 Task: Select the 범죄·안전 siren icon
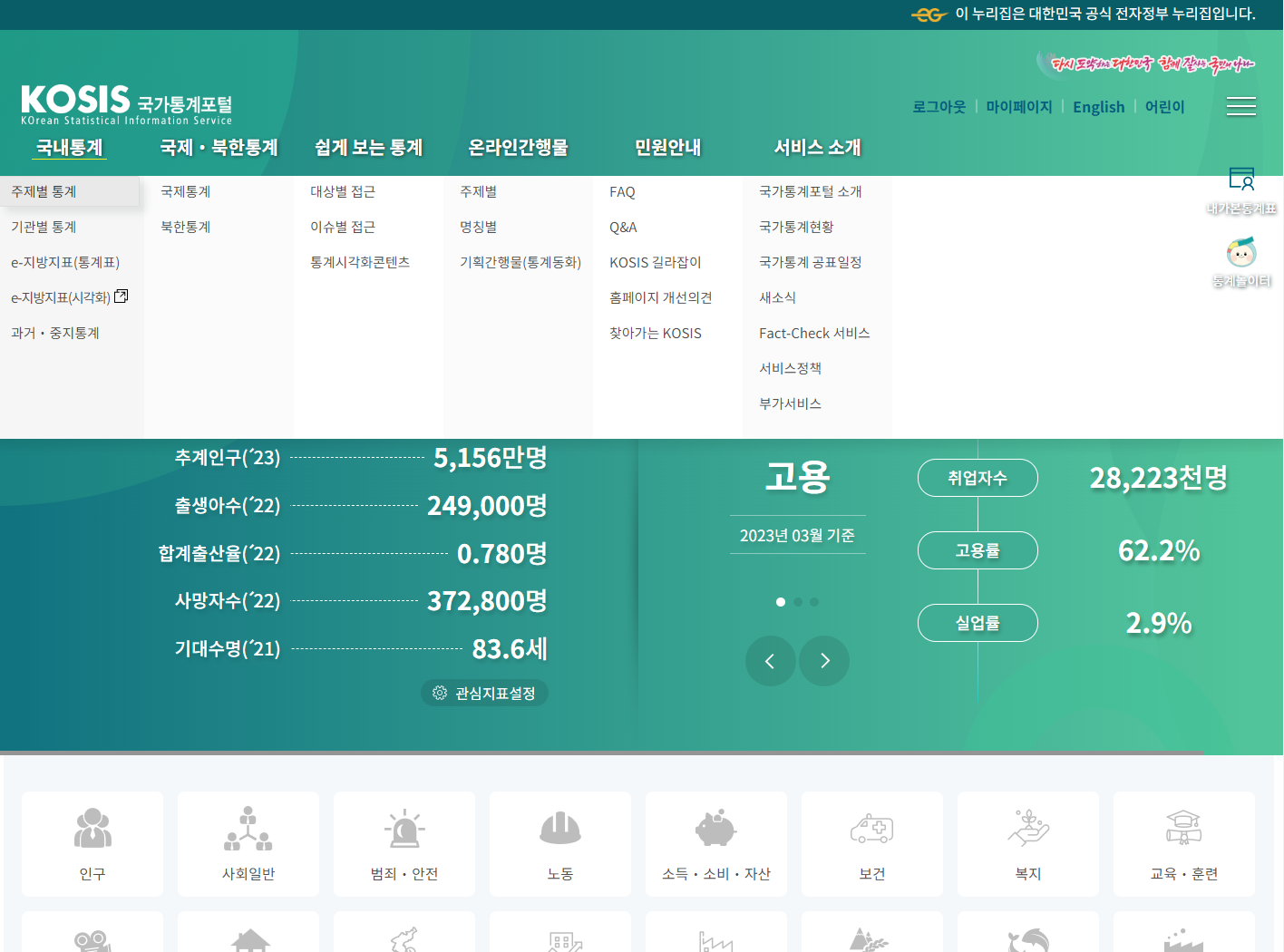[x=404, y=828]
